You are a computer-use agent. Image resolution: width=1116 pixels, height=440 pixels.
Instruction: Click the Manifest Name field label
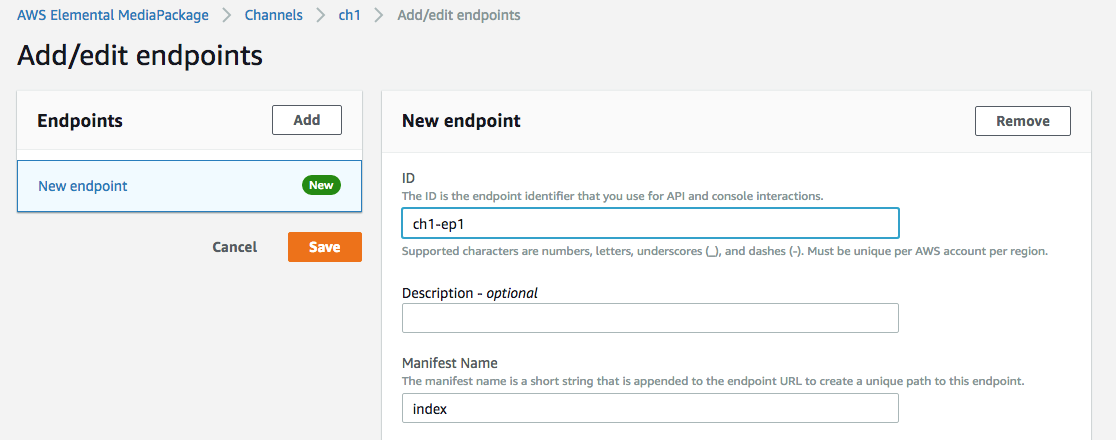point(449,363)
